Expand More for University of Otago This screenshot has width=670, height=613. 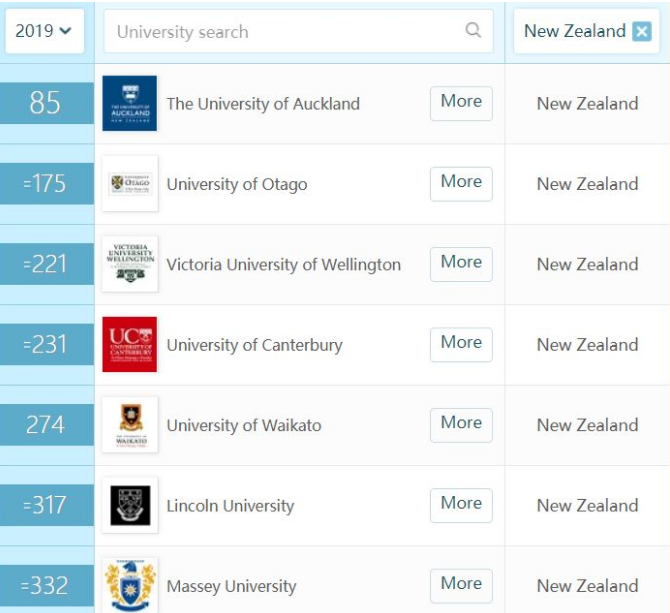(x=461, y=182)
